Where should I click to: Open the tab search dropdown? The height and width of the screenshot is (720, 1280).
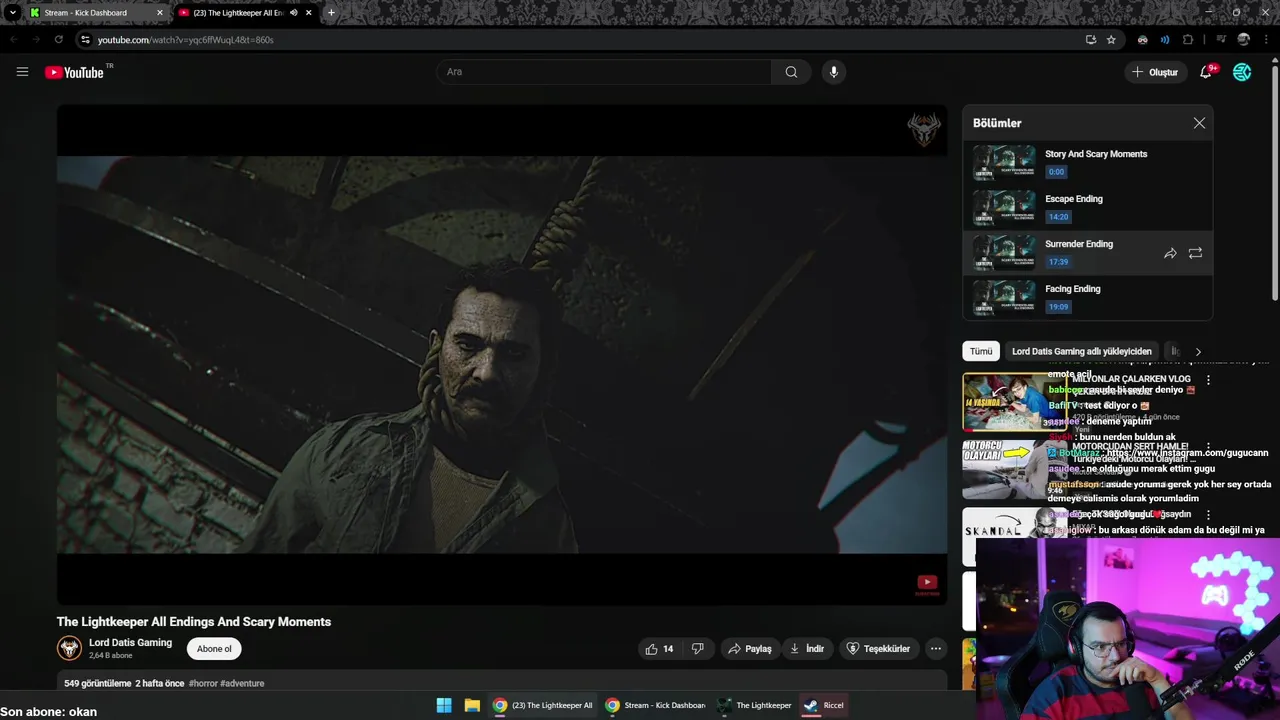(x=12, y=13)
